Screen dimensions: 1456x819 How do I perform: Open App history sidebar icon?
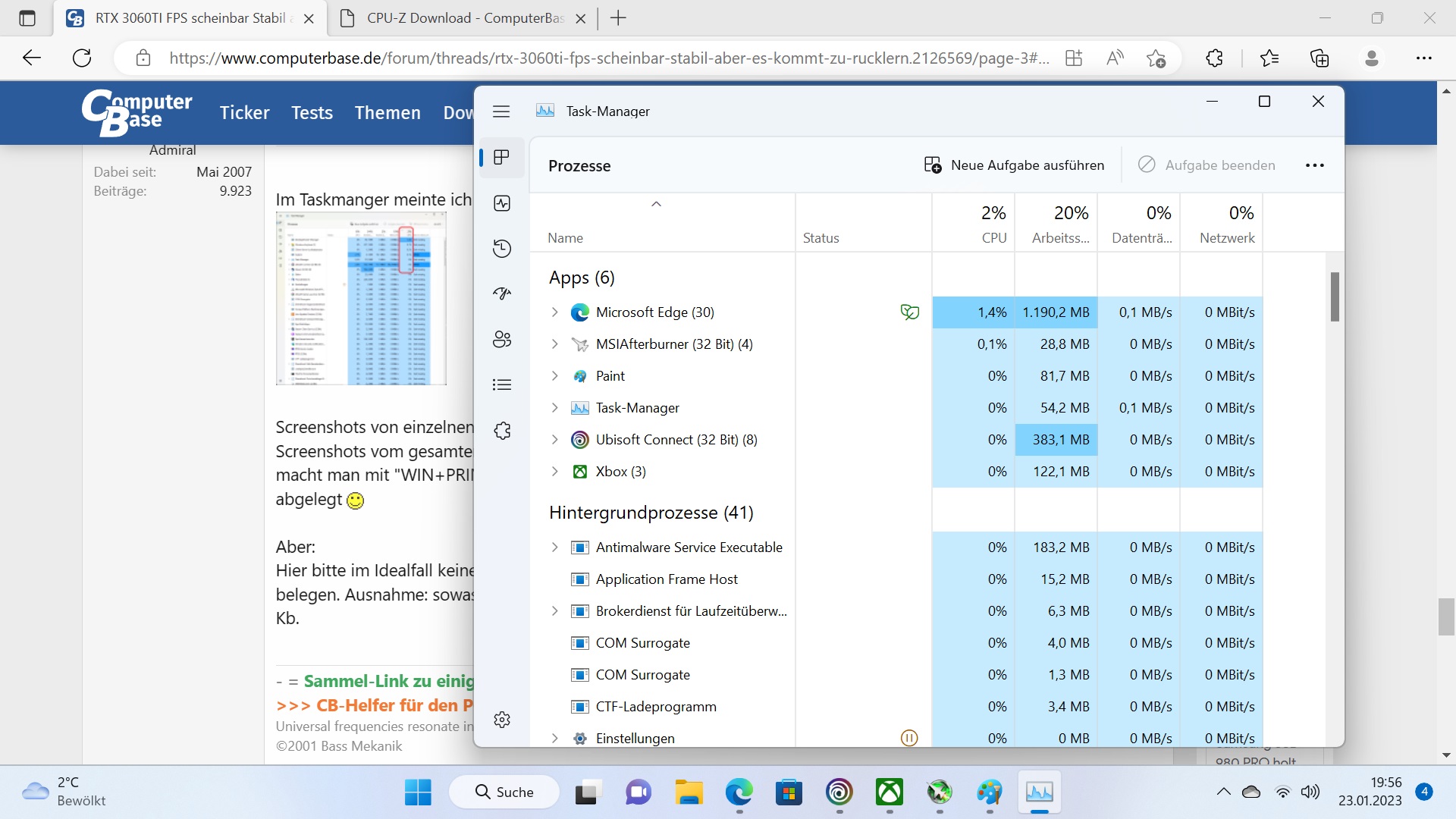tap(502, 249)
